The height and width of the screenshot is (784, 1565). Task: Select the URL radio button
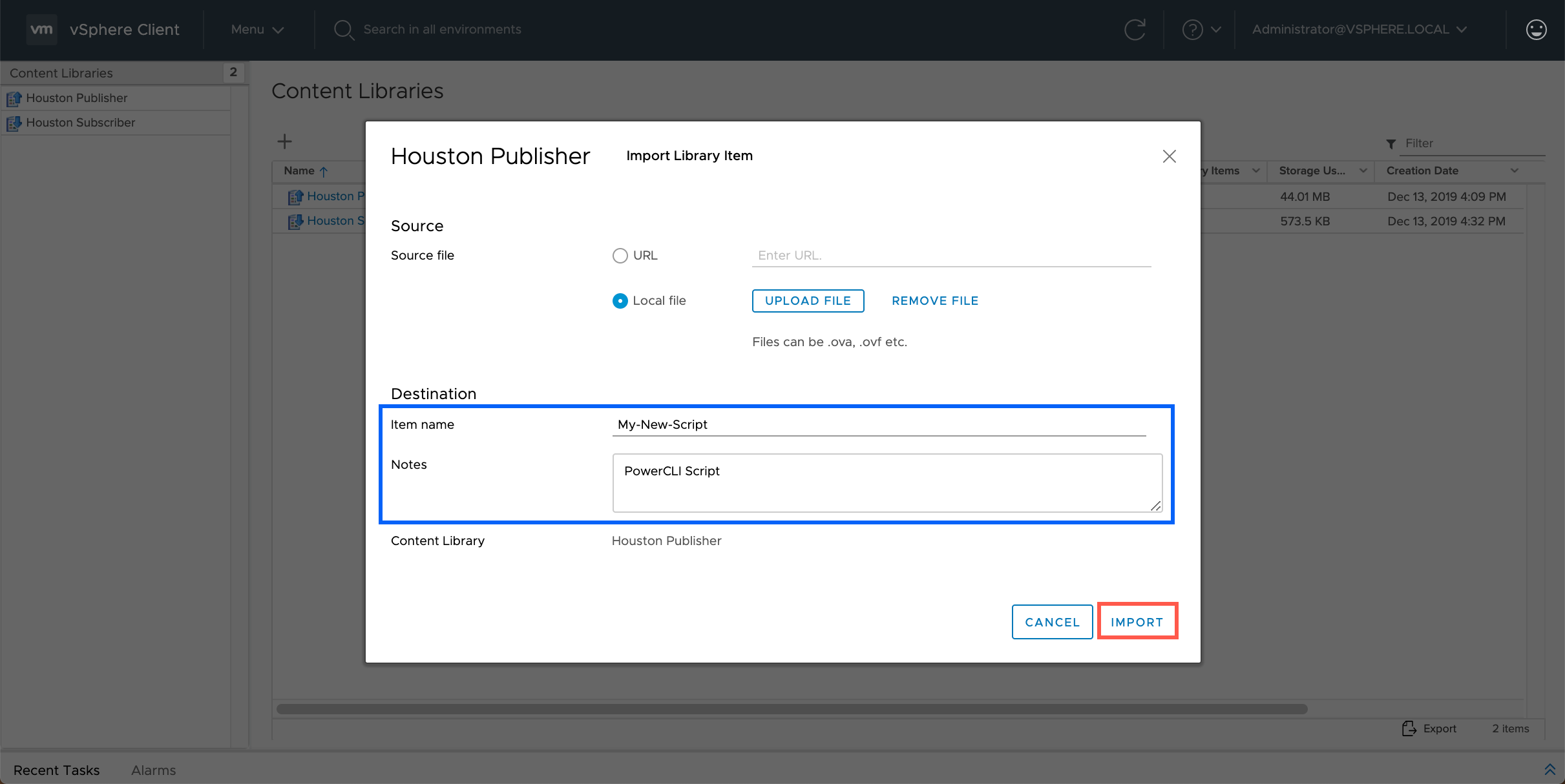(x=620, y=256)
